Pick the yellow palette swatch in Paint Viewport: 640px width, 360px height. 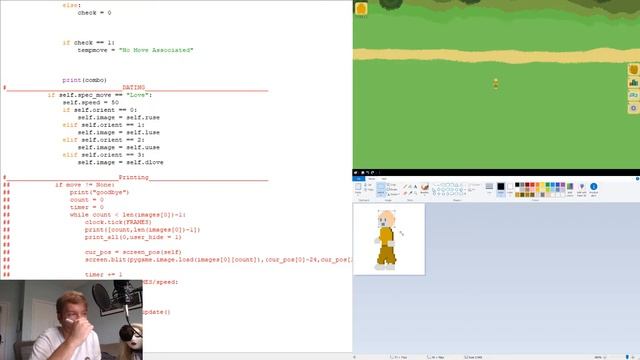tap(542, 185)
